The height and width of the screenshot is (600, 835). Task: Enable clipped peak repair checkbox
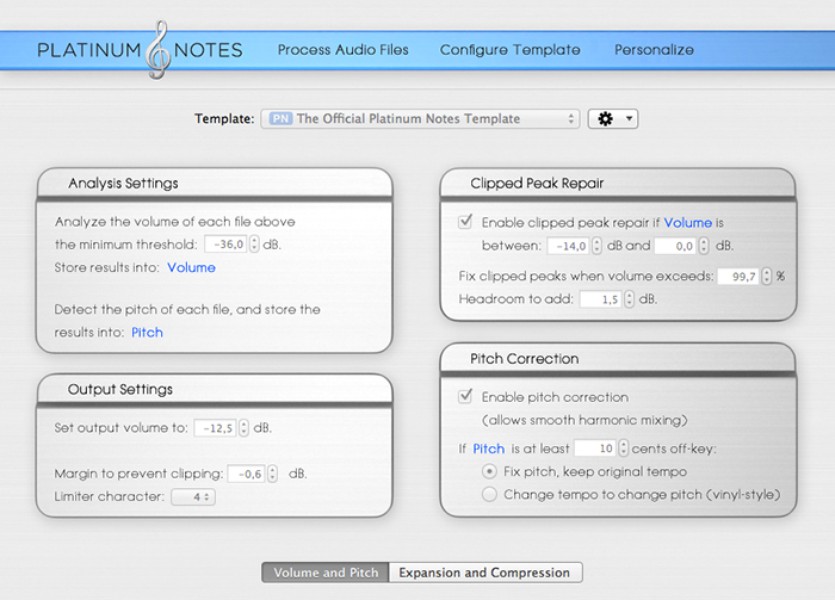tap(465, 222)
